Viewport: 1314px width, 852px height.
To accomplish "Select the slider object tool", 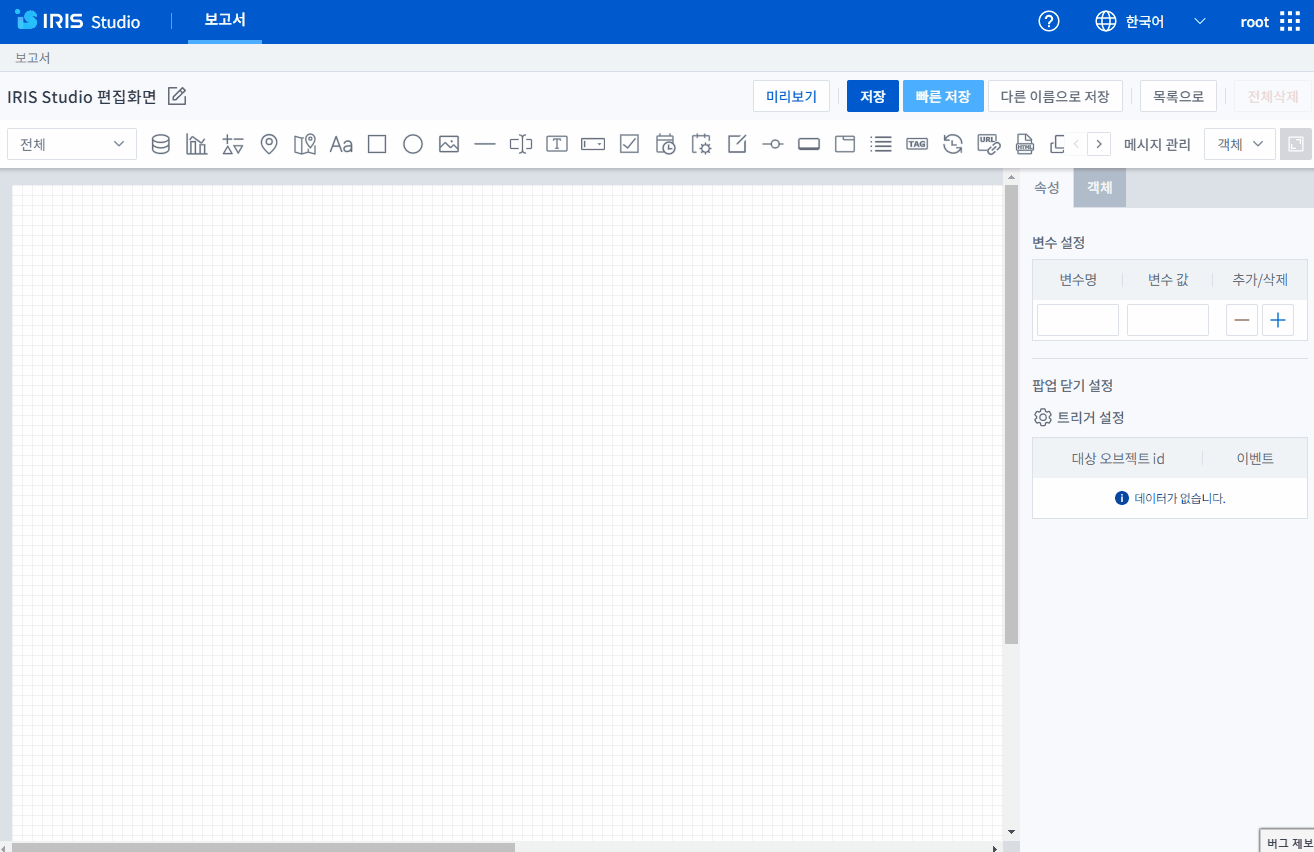I will tap(772, 144).
